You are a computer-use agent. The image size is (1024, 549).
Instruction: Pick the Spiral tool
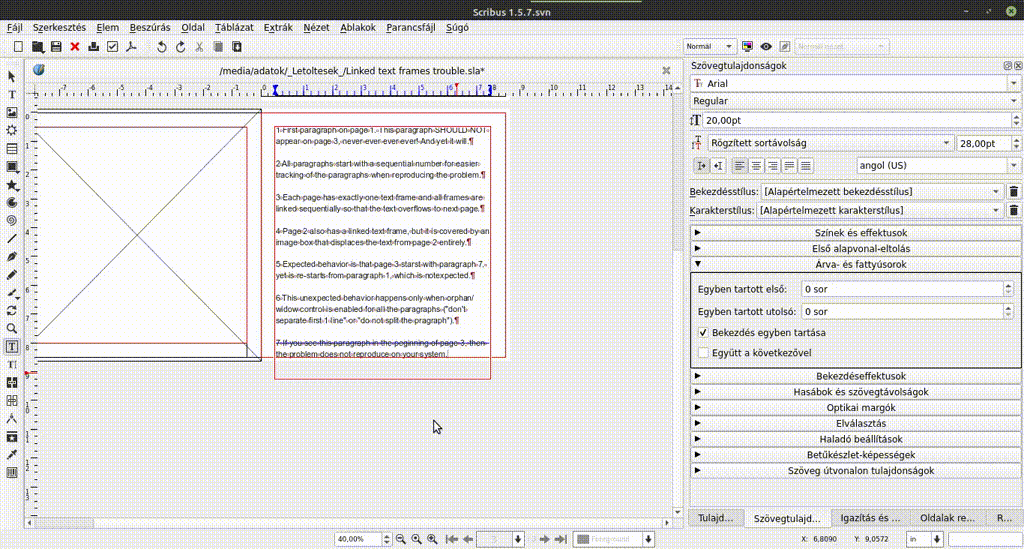pyautogui.click(x=12, y=220)
